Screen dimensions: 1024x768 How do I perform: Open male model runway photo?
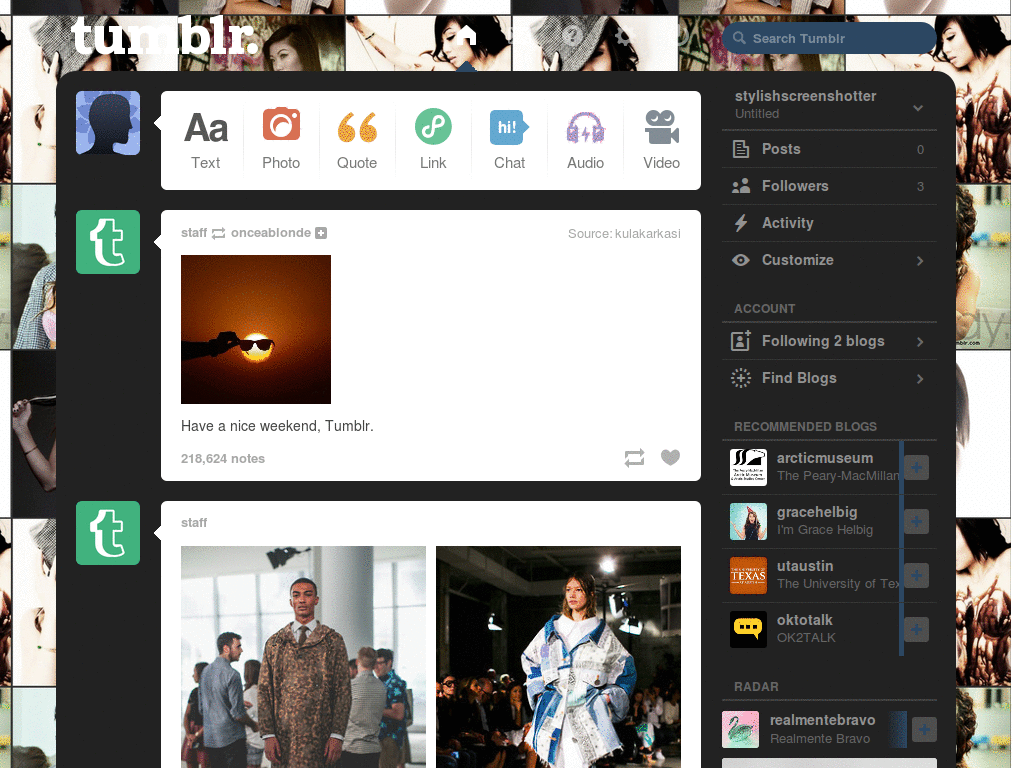coord(303,657)
